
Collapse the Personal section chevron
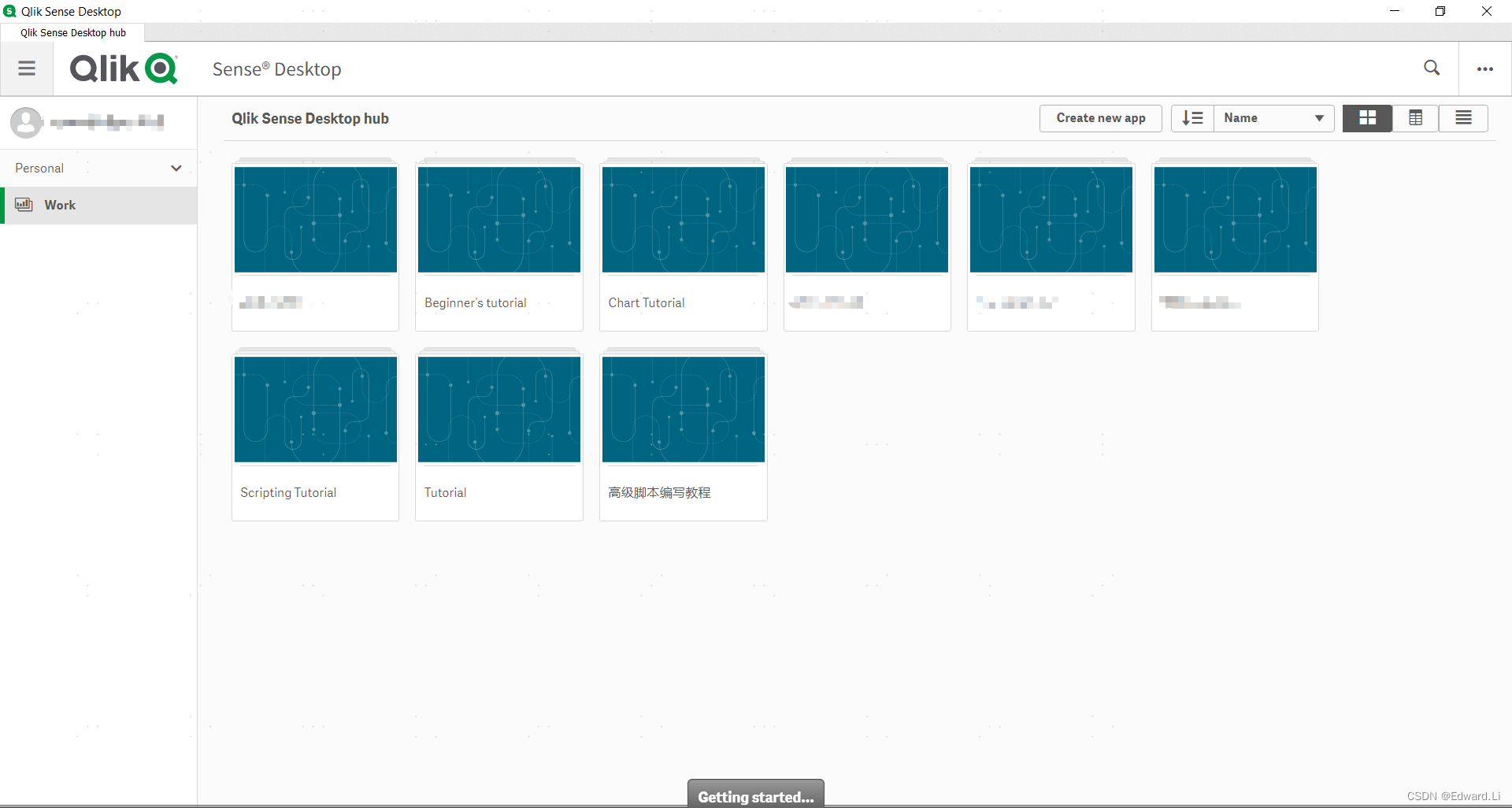click(176, 168)
